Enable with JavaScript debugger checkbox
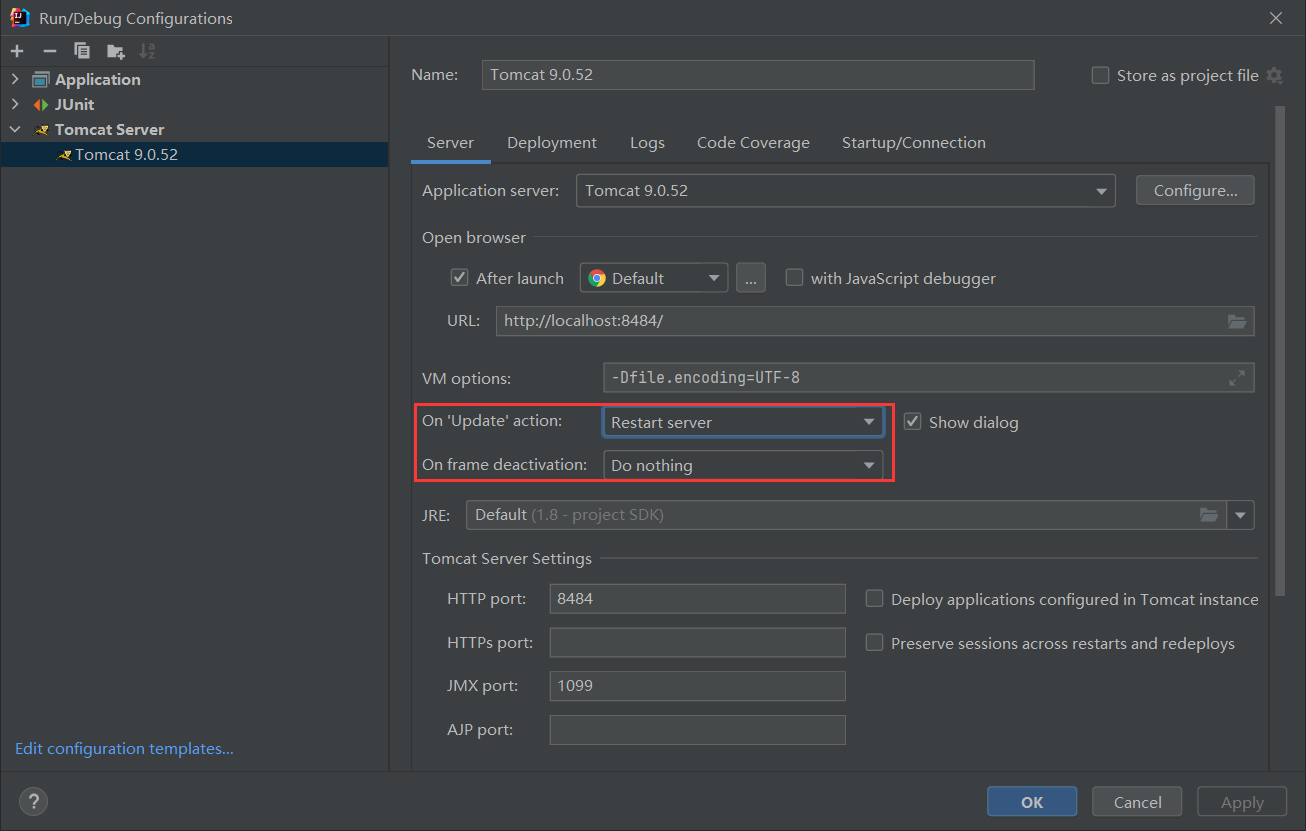Image resolution: width=1306 pixels, height=831 pixels. pyautogui.click(x=794, y=278)
